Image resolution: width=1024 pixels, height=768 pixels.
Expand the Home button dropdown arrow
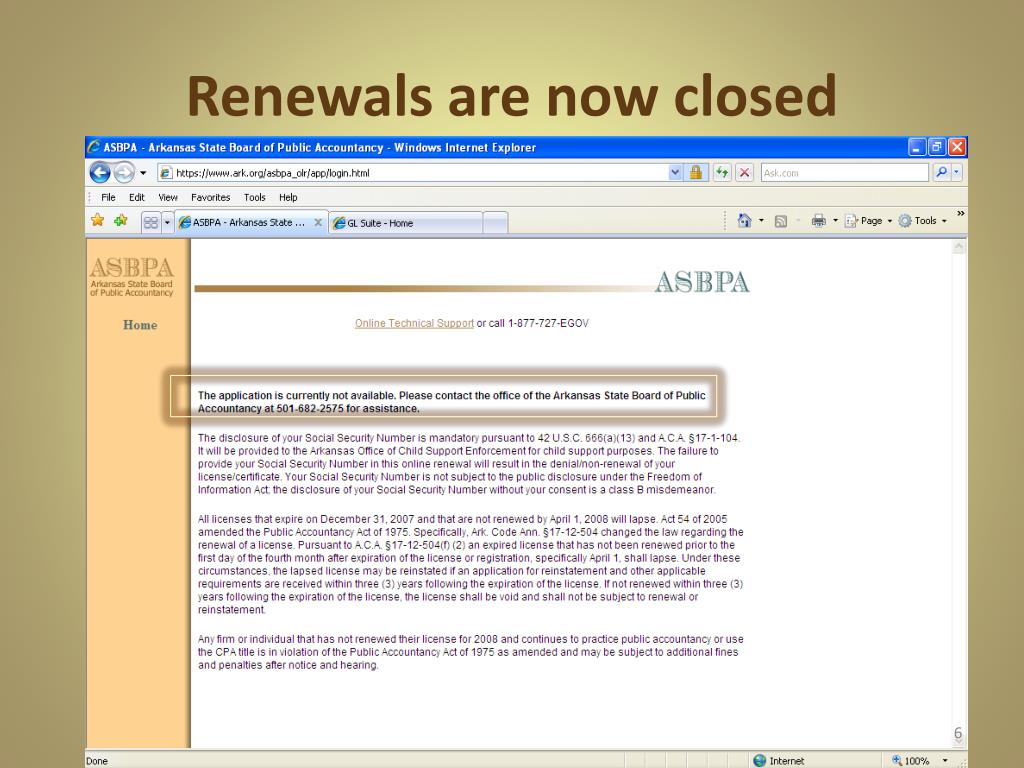click(761, 221)
